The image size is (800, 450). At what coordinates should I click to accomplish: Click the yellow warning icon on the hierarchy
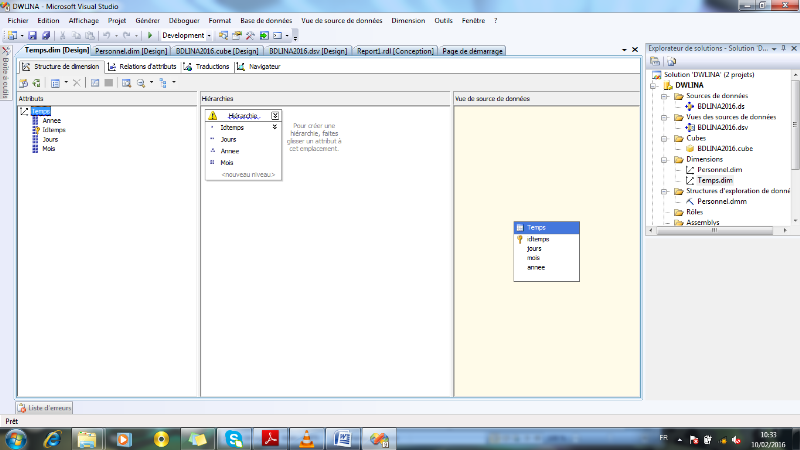pyautogui.click(x=211, y=116)
